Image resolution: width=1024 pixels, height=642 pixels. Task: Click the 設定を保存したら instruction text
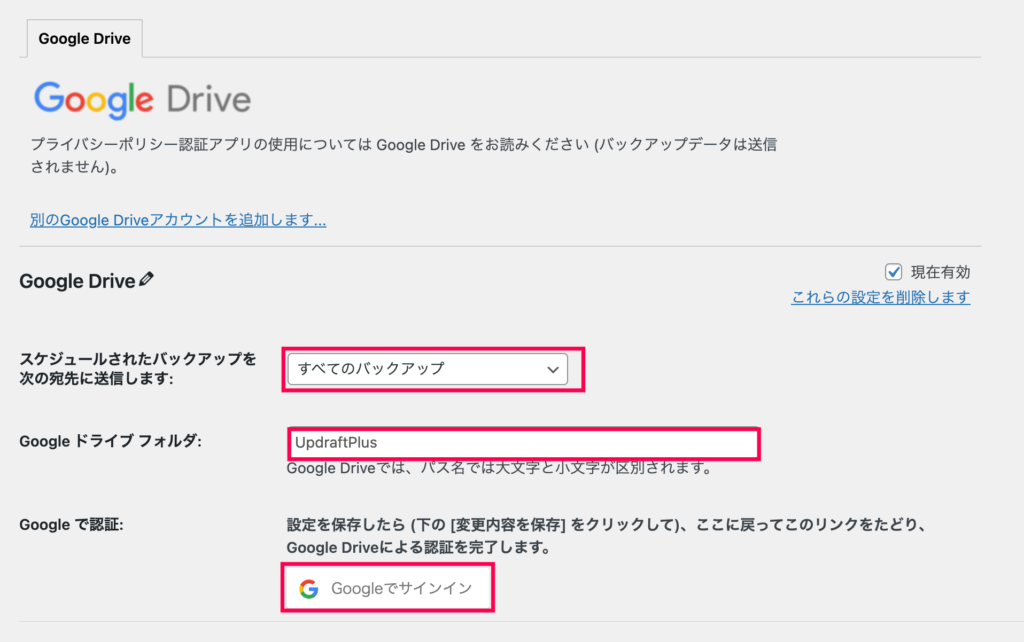point(607,536)
